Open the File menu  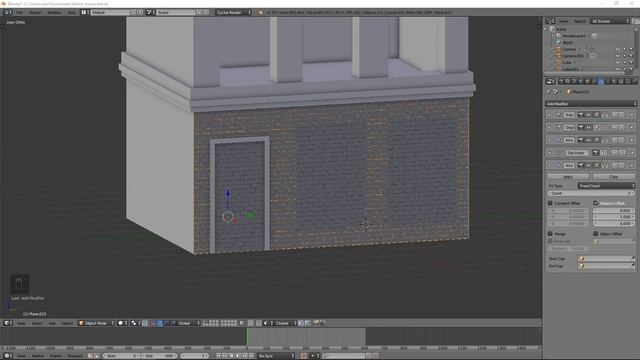point(19,12)
